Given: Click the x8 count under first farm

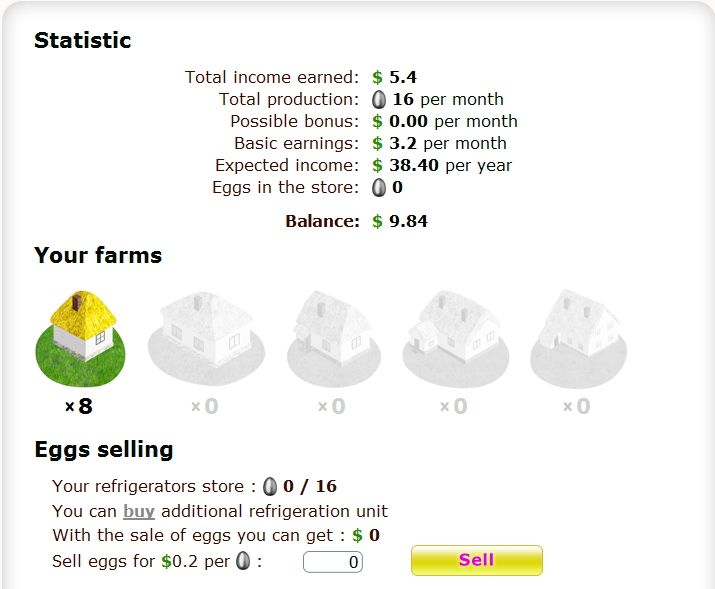Looking at the screenshot, I should [79, 406].
